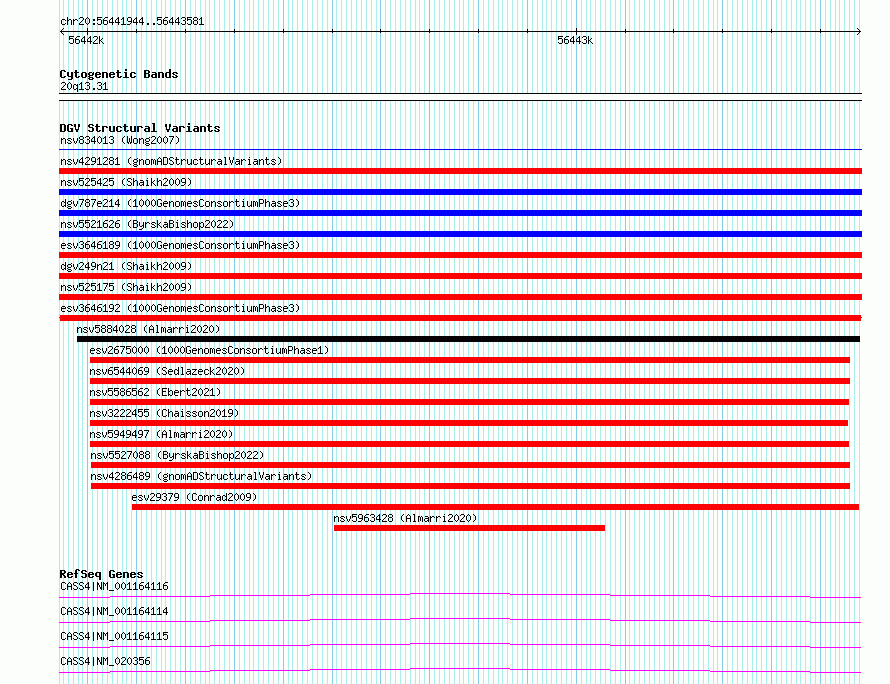Select the red bar under nsv5527088
The width and height of the screenshot is (890, 684).
470,465
